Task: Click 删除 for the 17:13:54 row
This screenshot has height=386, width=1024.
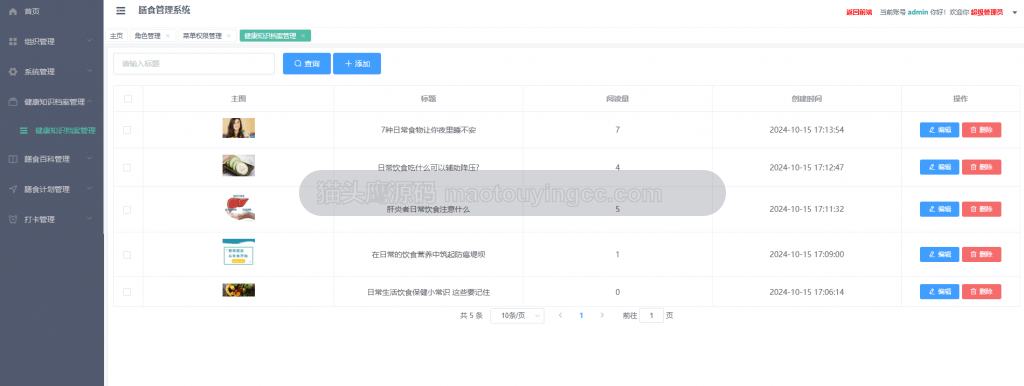Action: (x=982, y=130)
